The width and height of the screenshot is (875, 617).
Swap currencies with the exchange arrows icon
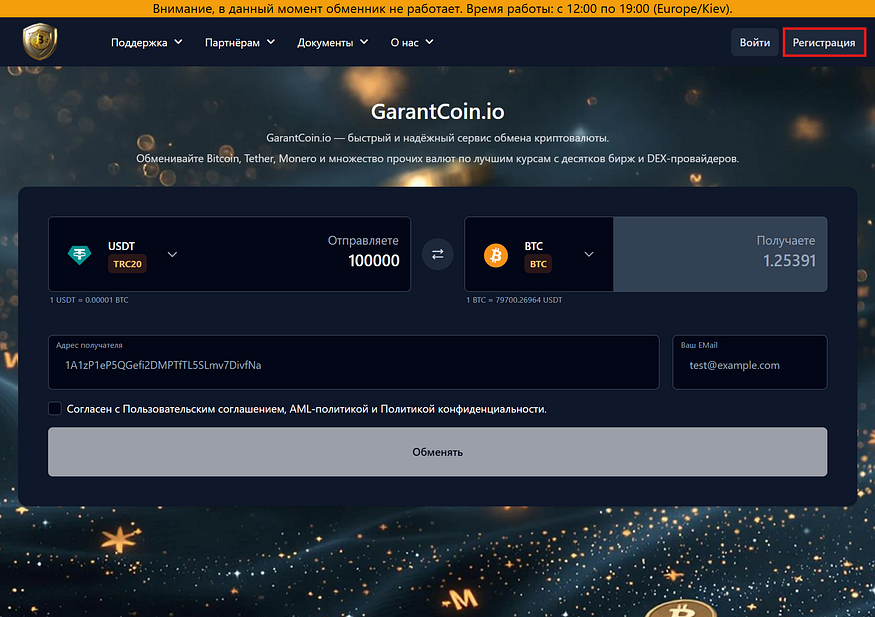point(438,254)
